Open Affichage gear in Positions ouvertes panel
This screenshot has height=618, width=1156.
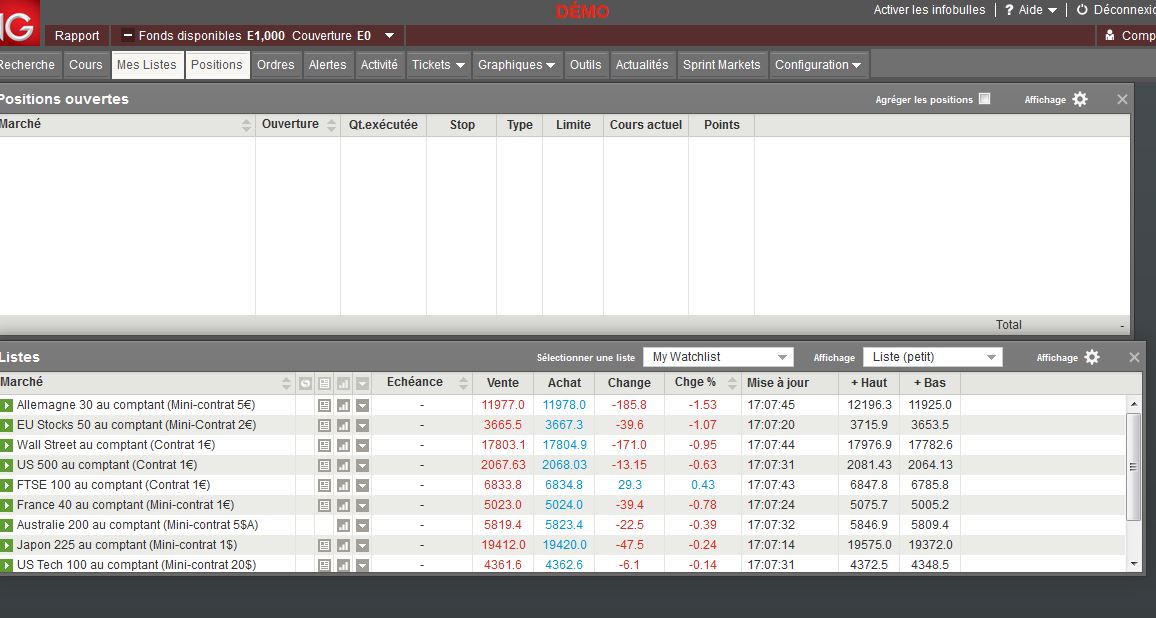1080,99
